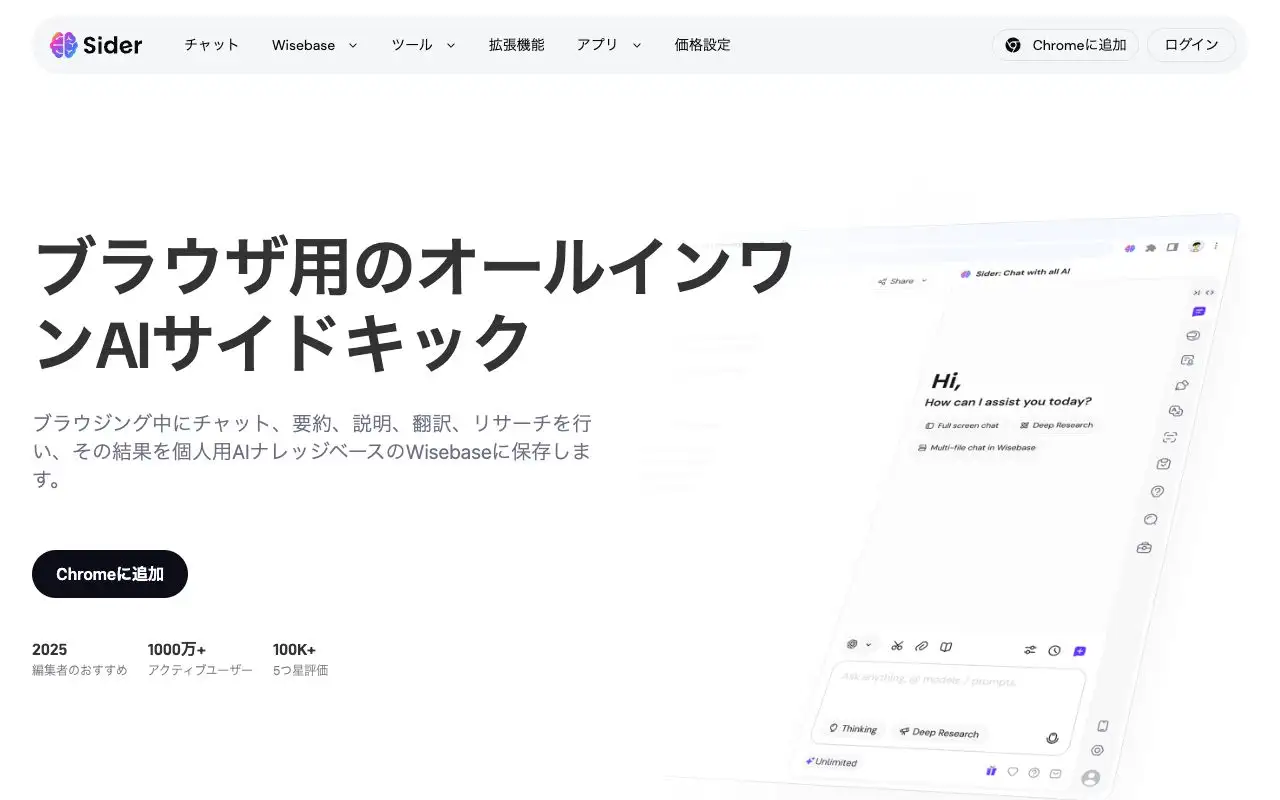Click the paperclip attach icon above chat input

point(922,646)
